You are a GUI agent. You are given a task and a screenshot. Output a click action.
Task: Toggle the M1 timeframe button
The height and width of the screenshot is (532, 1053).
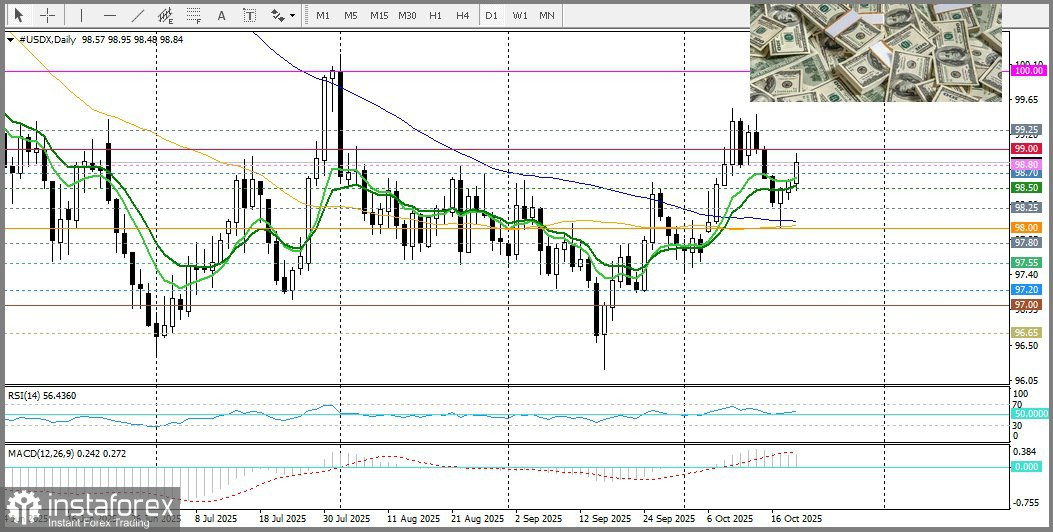(322, 15)
